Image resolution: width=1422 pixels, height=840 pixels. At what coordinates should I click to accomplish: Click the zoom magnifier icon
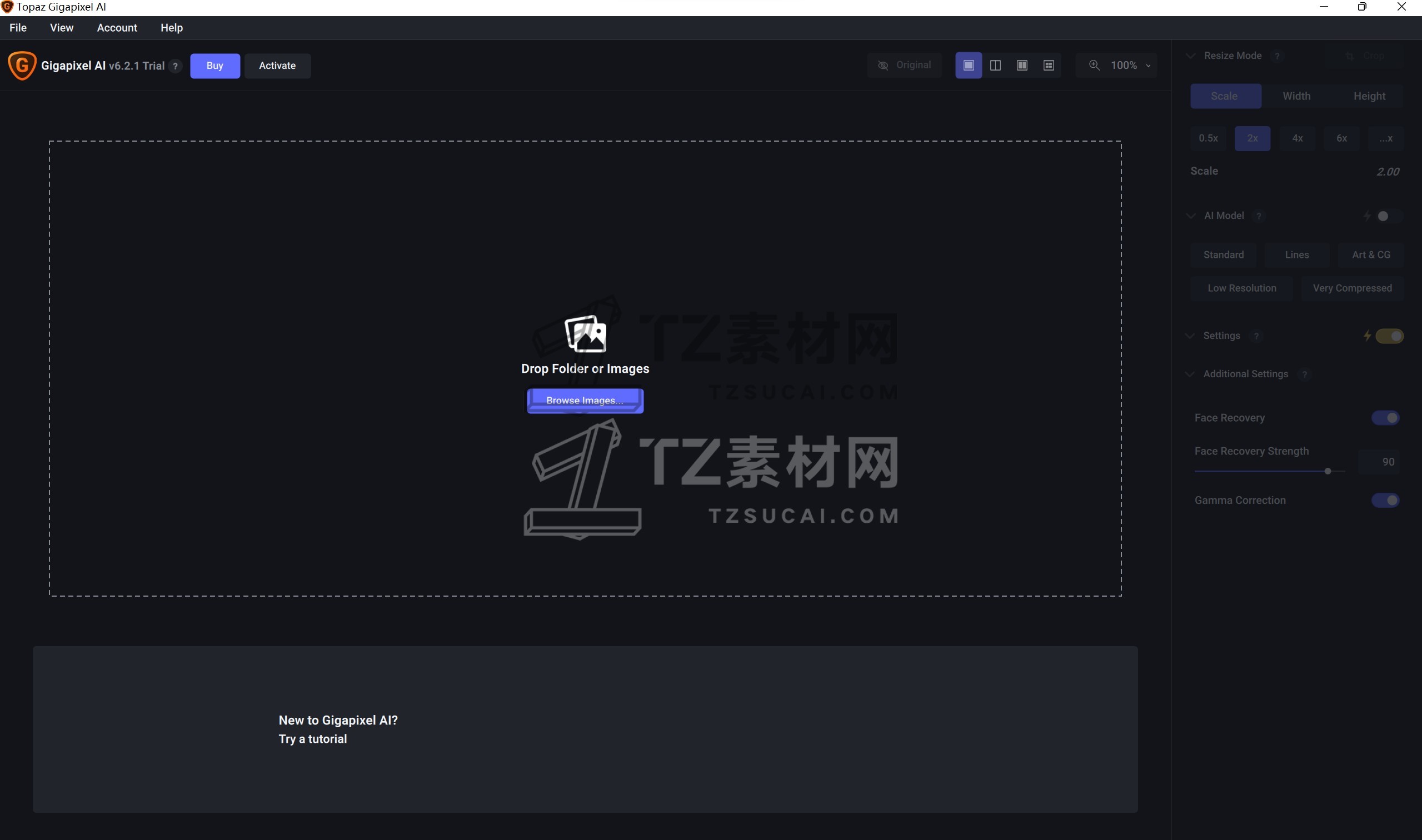coord(1094,66)
